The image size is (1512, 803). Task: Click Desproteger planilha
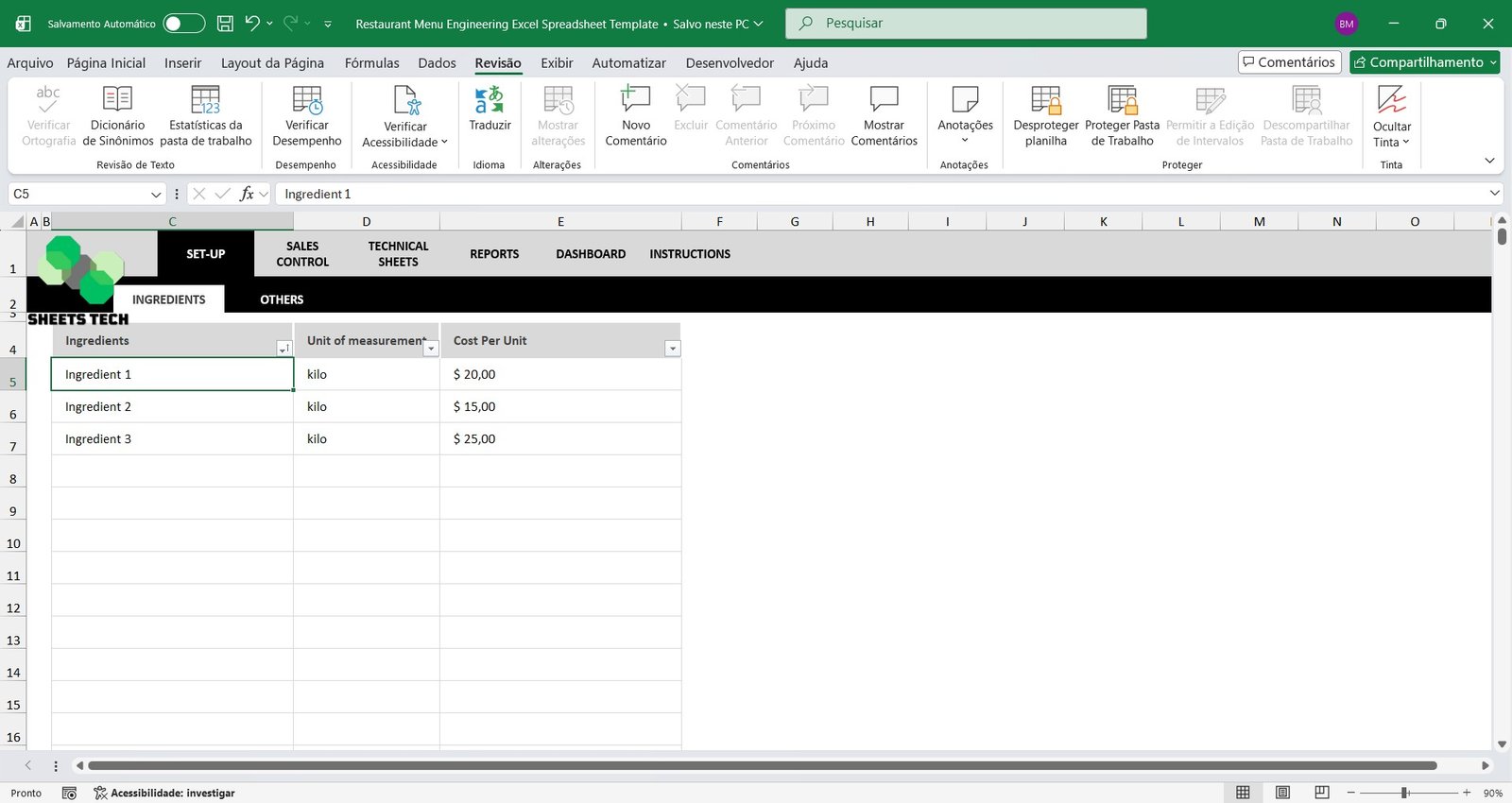pos(1045,115)
